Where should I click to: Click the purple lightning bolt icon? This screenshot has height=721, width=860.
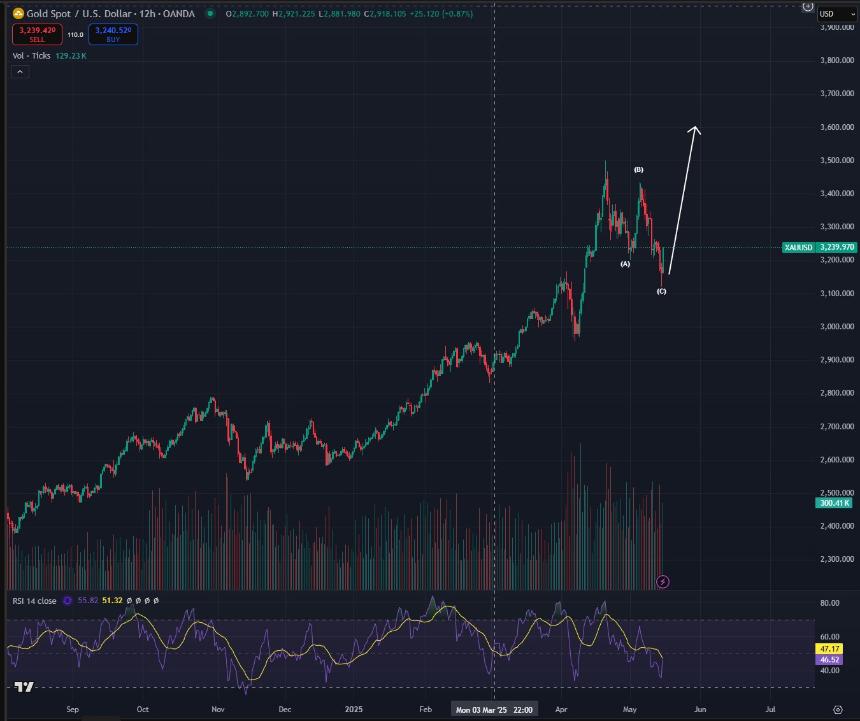[x=663, y=582]
